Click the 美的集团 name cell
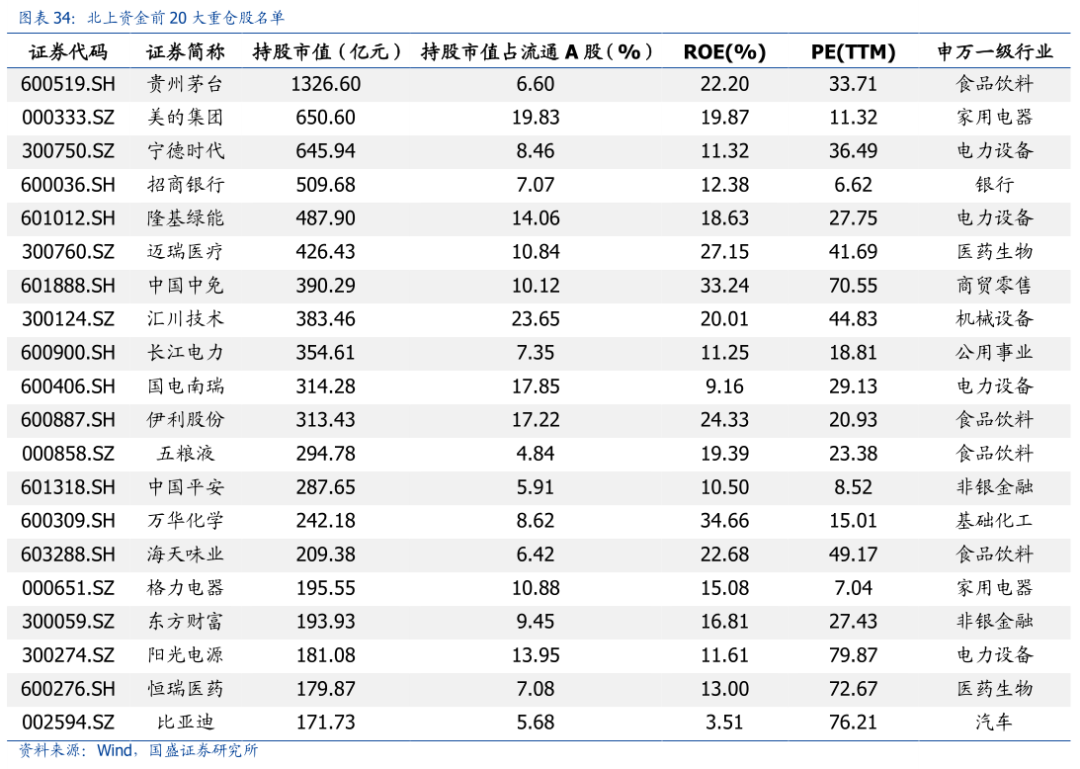The image size is (1080, 769). coord(185,117)
